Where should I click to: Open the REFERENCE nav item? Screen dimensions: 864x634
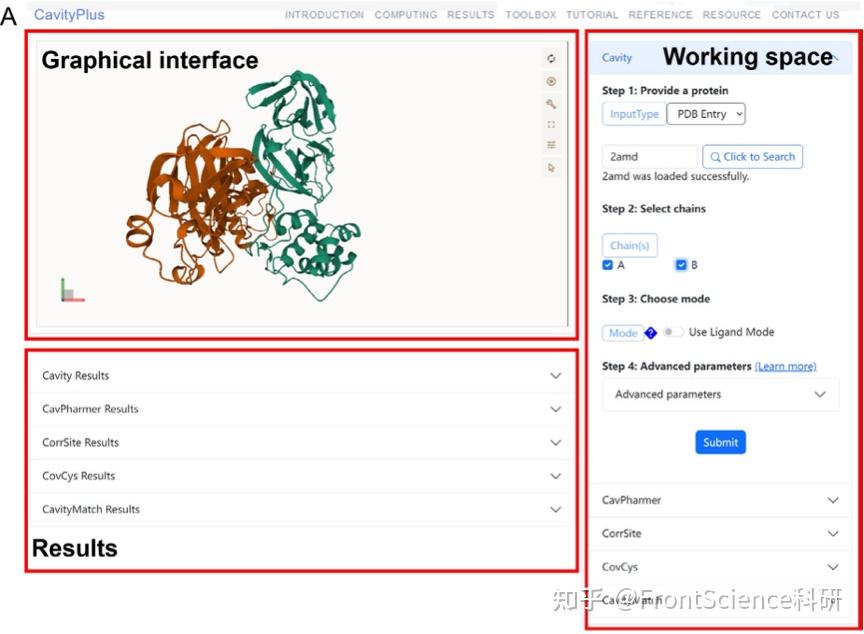(660, 15)
